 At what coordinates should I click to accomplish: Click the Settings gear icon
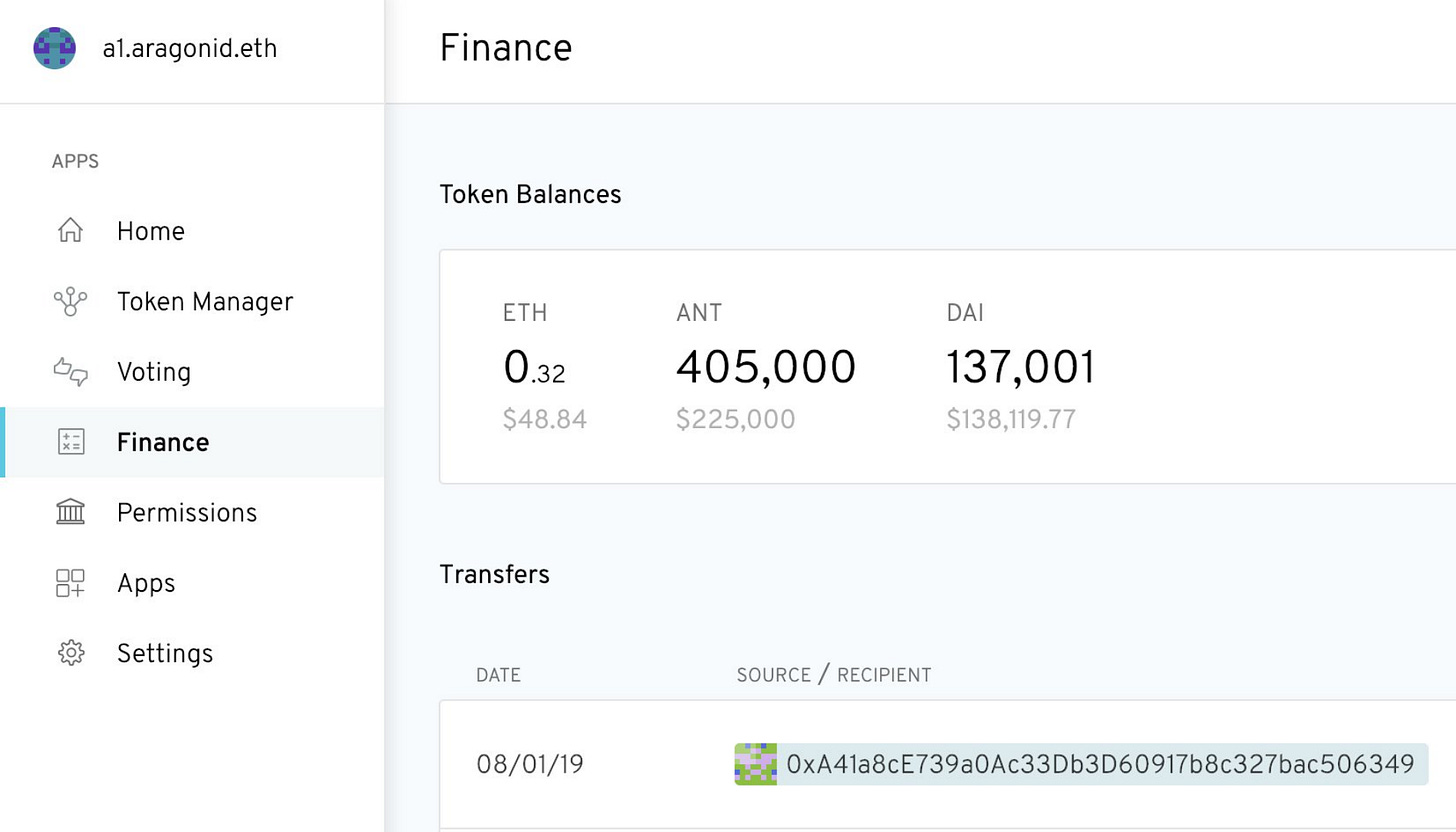70,653
